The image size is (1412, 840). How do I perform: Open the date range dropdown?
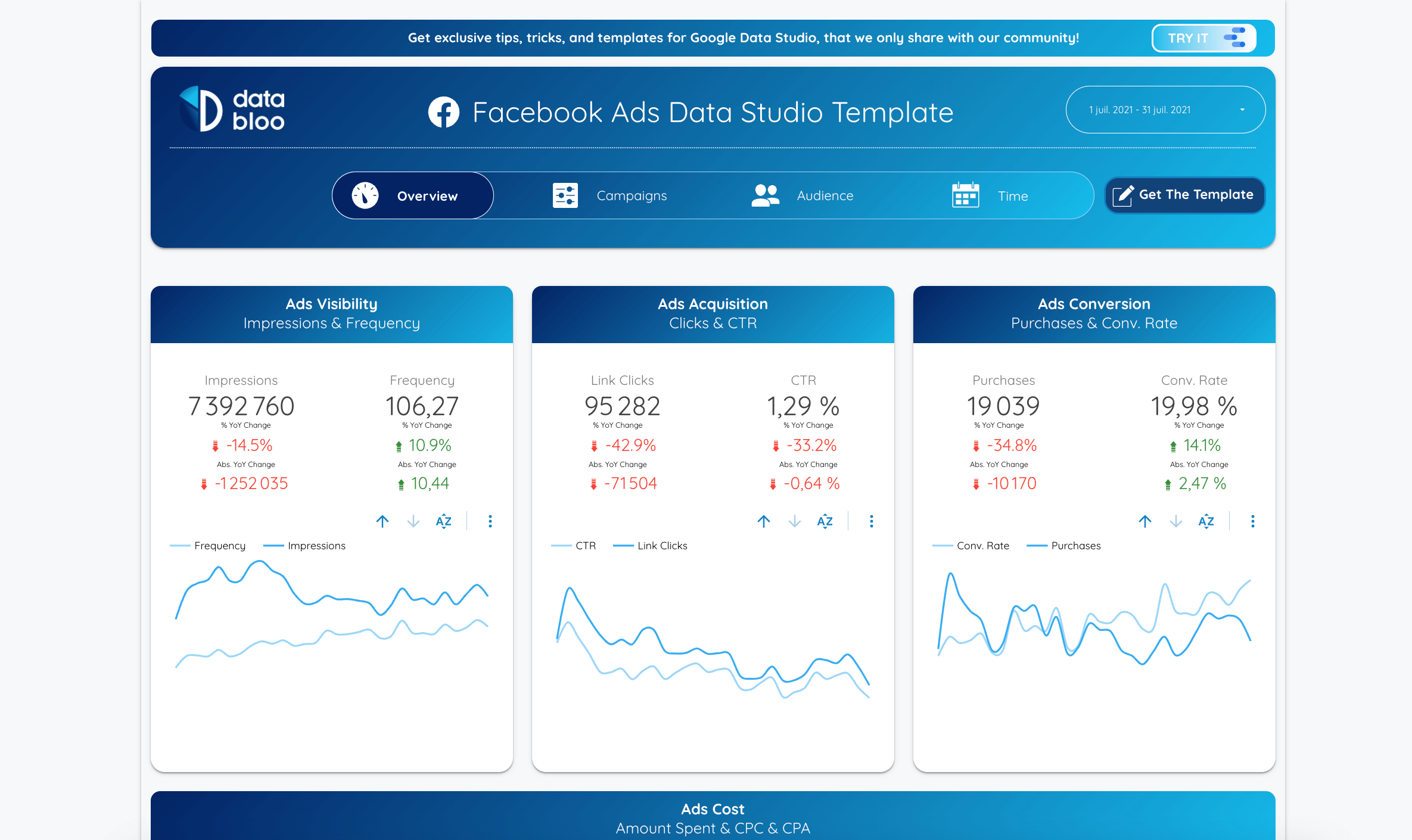point(1165,110)
